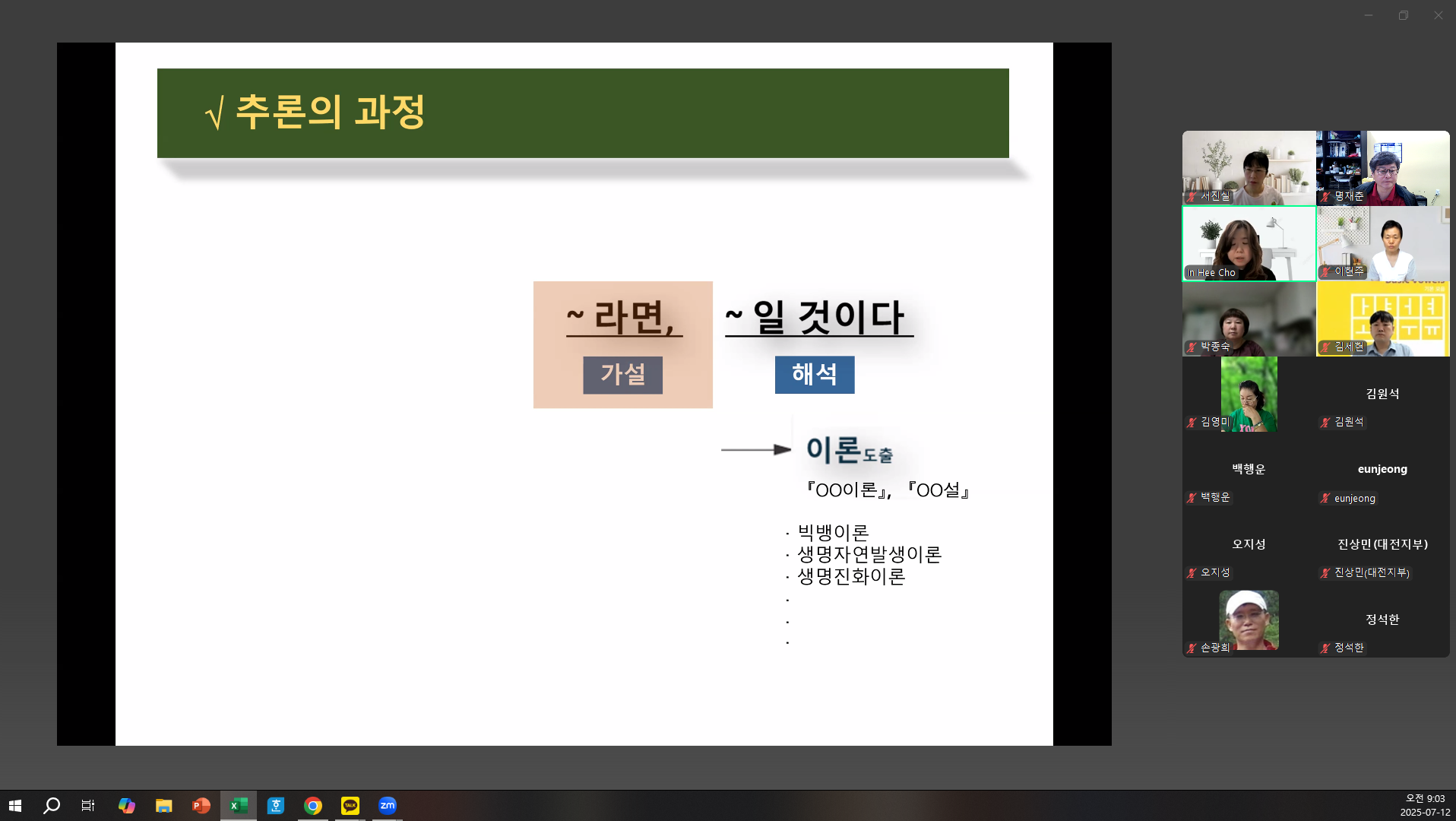Switch to the active Excel window

(238, 805)
